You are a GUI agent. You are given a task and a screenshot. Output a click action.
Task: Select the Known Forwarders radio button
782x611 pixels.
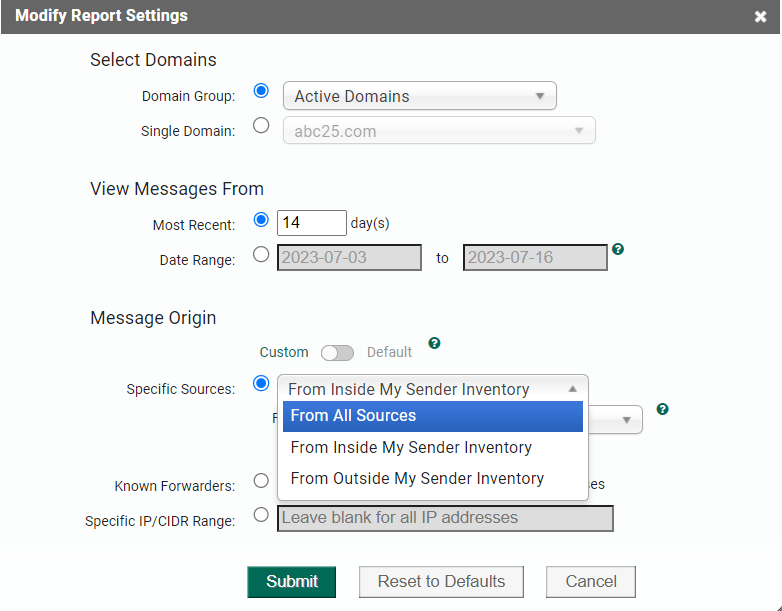click(261, 480)
